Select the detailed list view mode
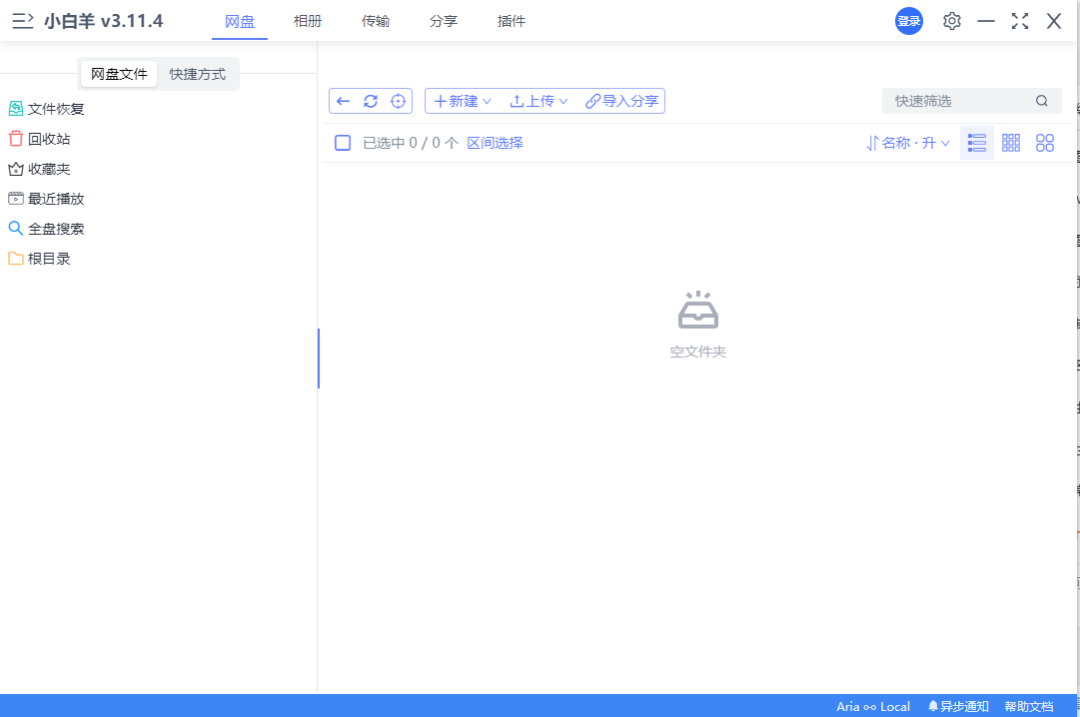Viewport: 1080px width, 717px height. 976,142
